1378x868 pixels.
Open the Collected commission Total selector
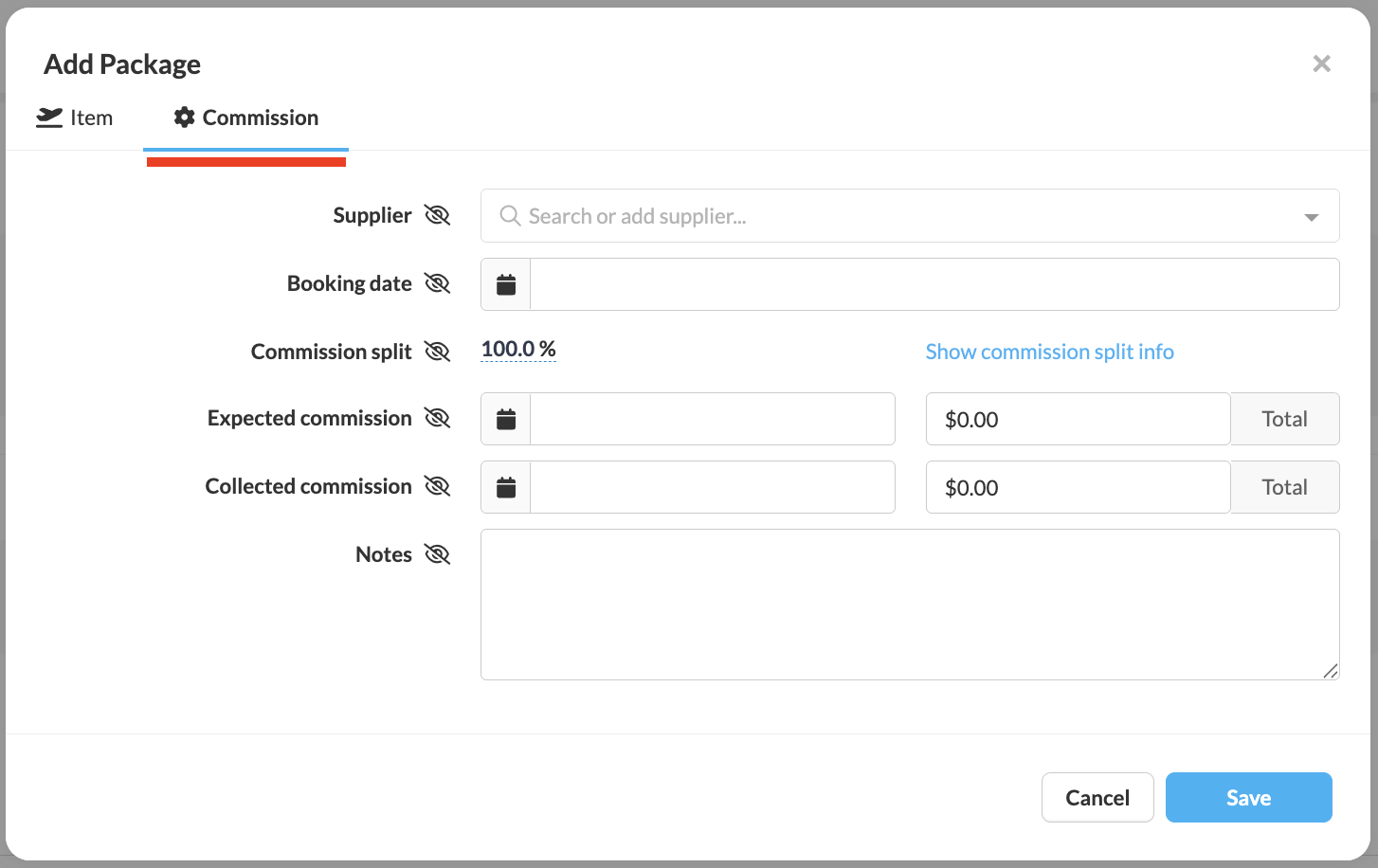point(1284,487)
